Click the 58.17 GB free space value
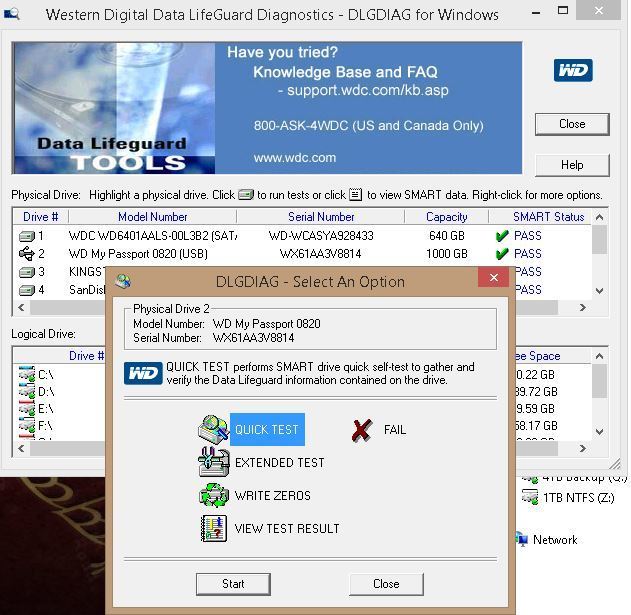Screen dimensions: 631x615 click(536, 425)
